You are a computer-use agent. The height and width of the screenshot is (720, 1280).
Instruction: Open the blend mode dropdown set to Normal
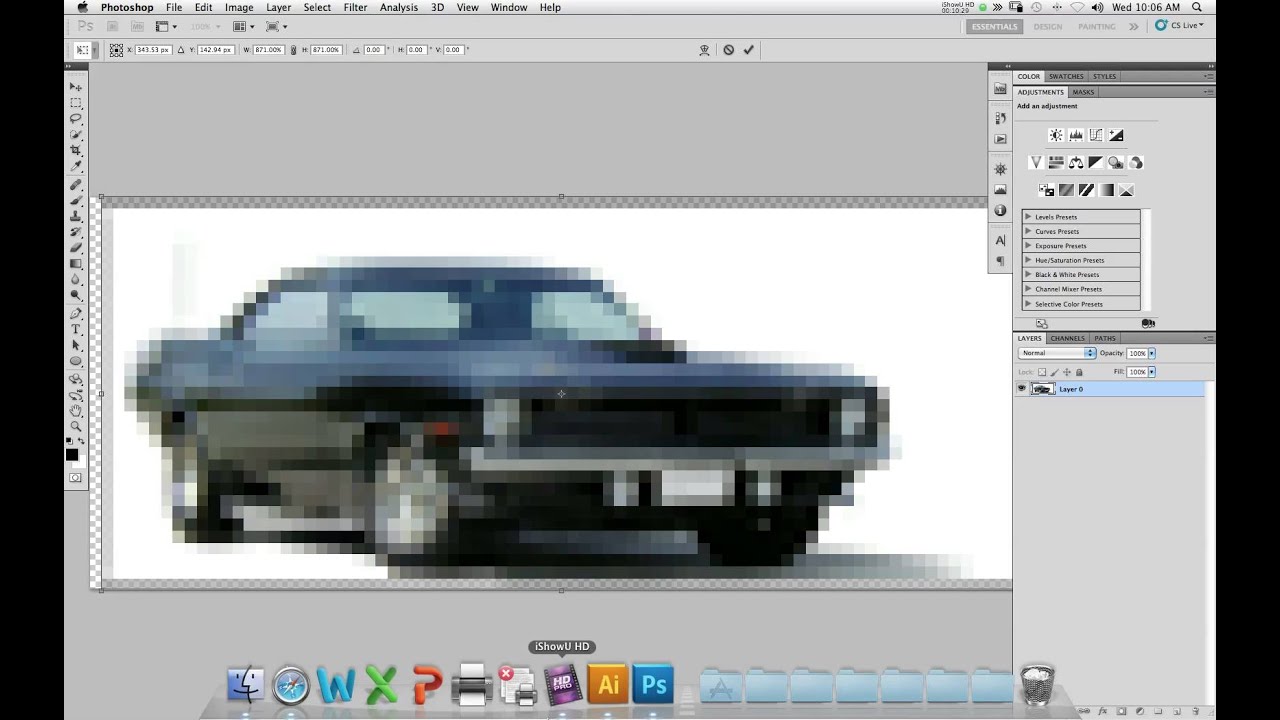(x=1057, y=353)
